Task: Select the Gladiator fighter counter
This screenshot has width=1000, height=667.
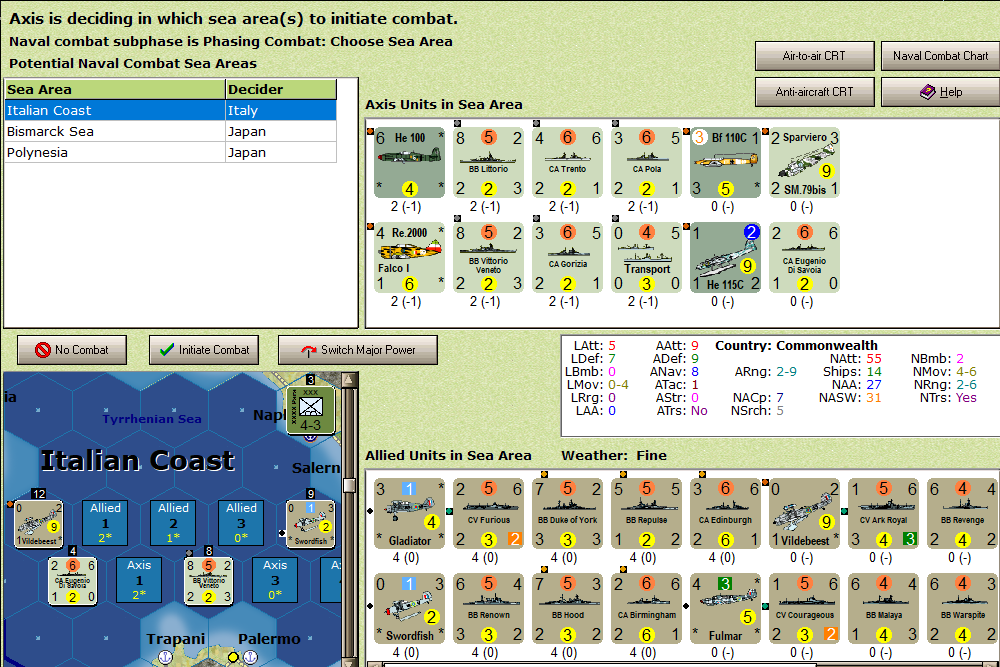Action: pos(409,514)
